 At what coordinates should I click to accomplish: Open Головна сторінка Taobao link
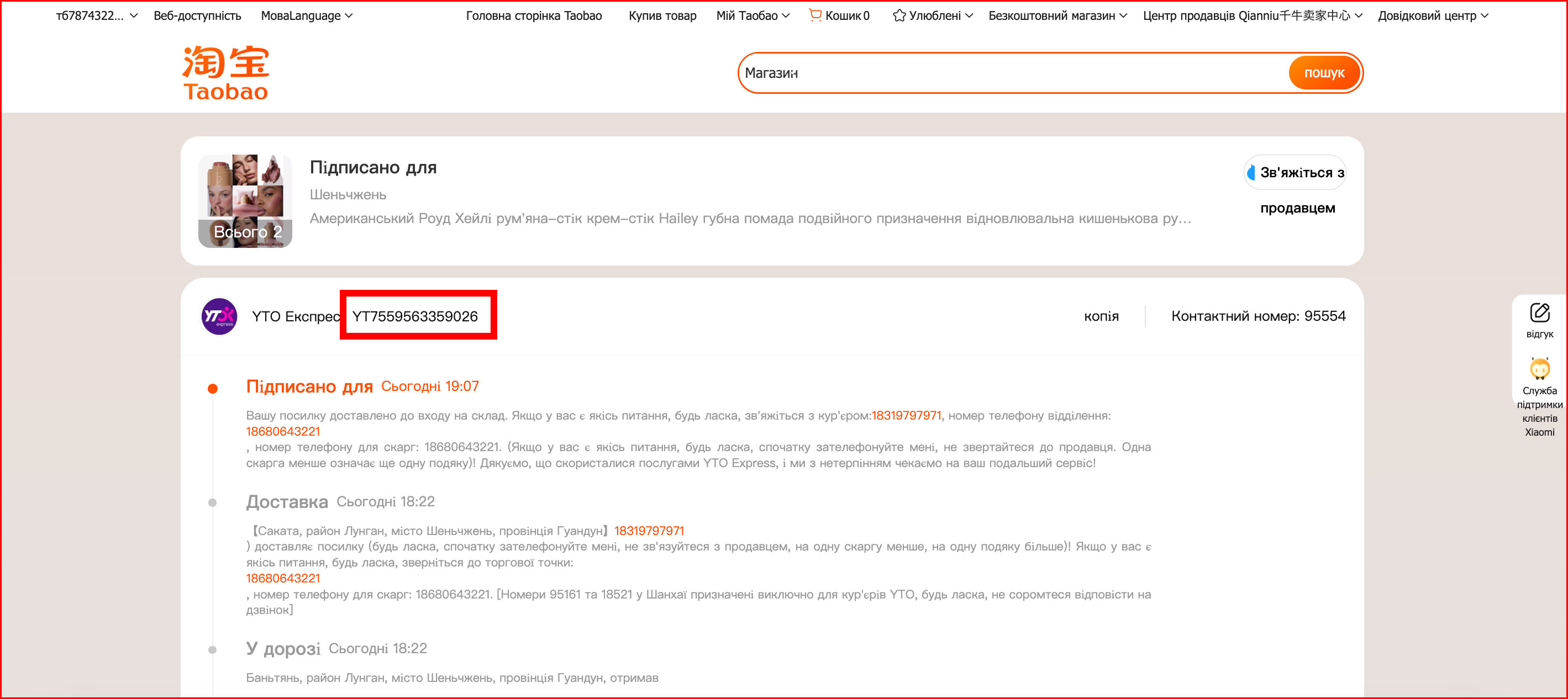pyautogui.click(x=534, y=16)
